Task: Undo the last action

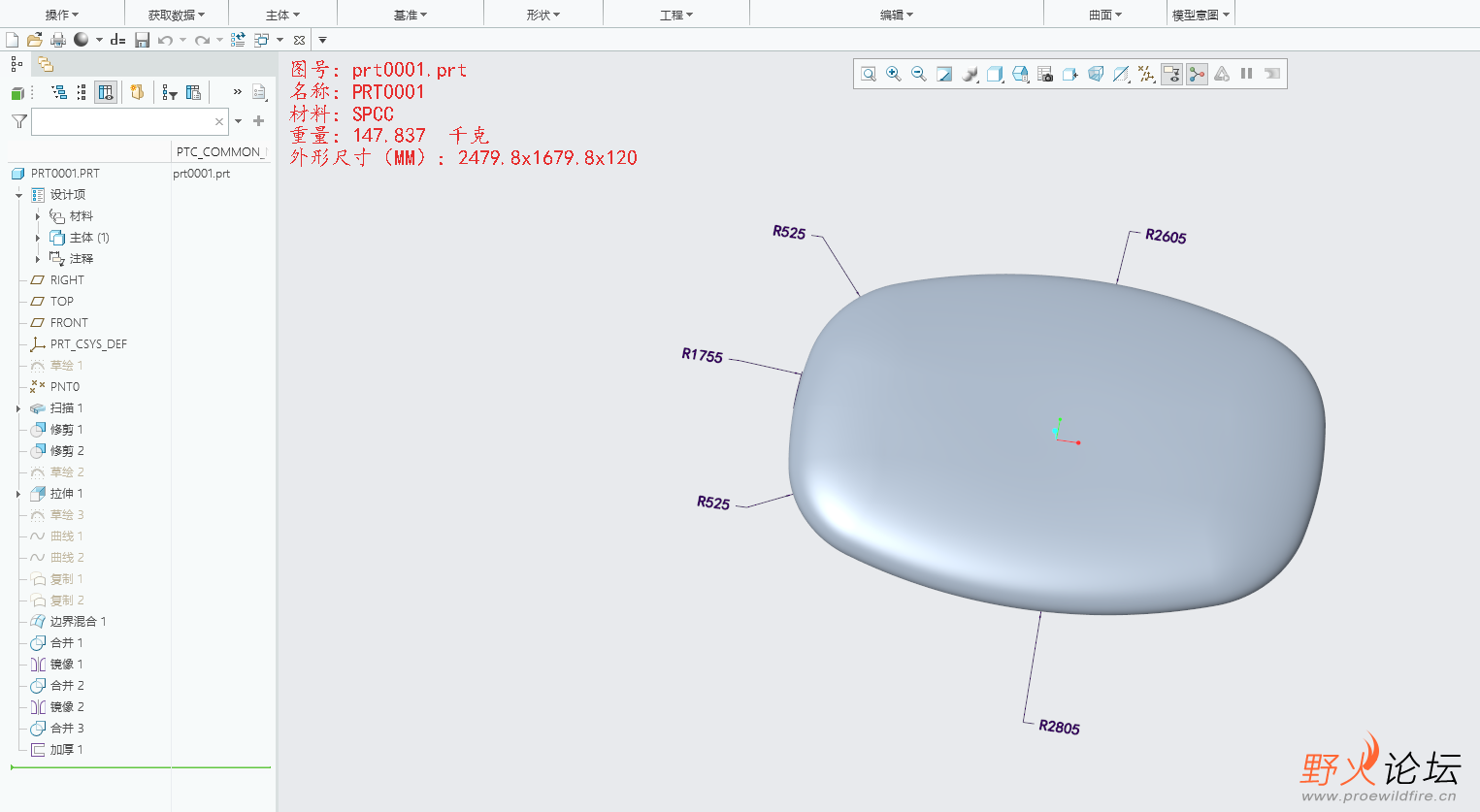Action: pyautogui.click(x=165, y=40)
